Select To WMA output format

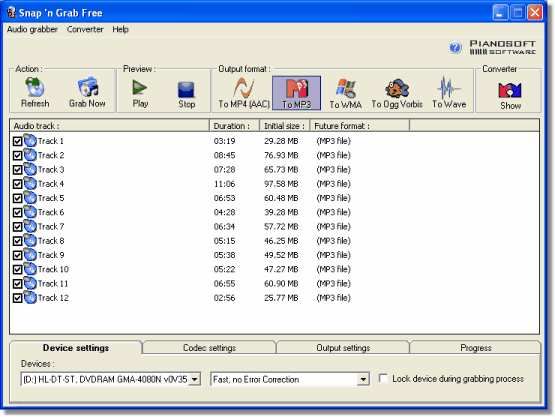[345, 93]
